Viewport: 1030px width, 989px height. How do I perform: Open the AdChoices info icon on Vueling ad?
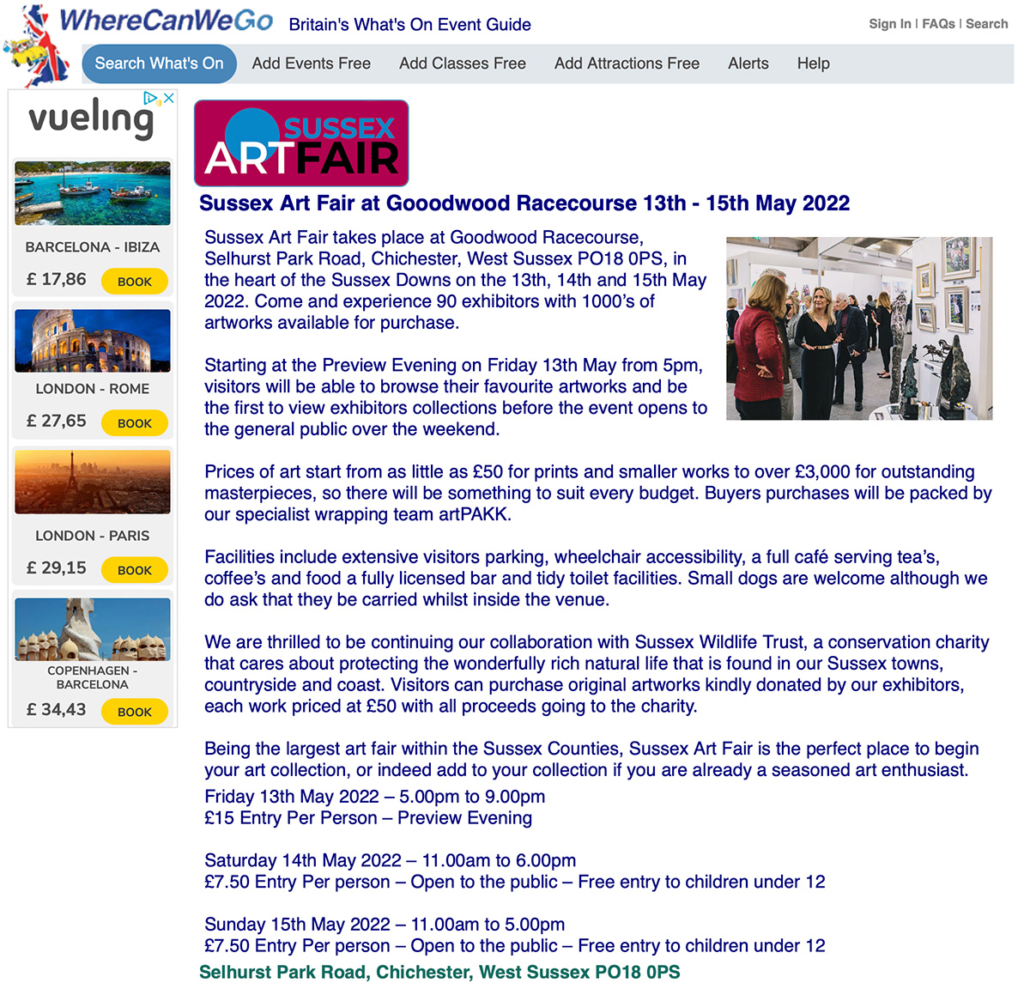click(x=151, y=99)
